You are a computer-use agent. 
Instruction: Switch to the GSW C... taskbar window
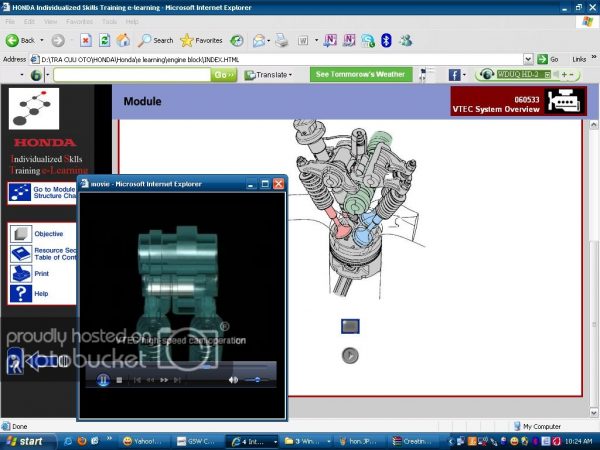click(196, 442)
